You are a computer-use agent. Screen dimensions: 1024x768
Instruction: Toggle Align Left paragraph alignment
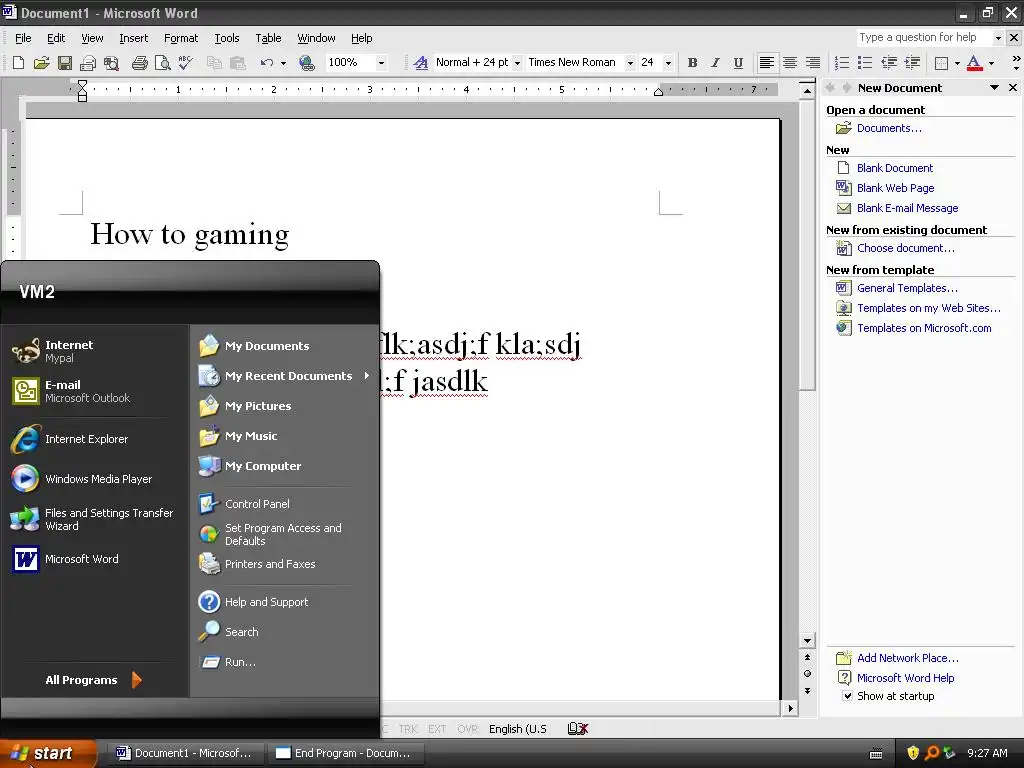767,63
